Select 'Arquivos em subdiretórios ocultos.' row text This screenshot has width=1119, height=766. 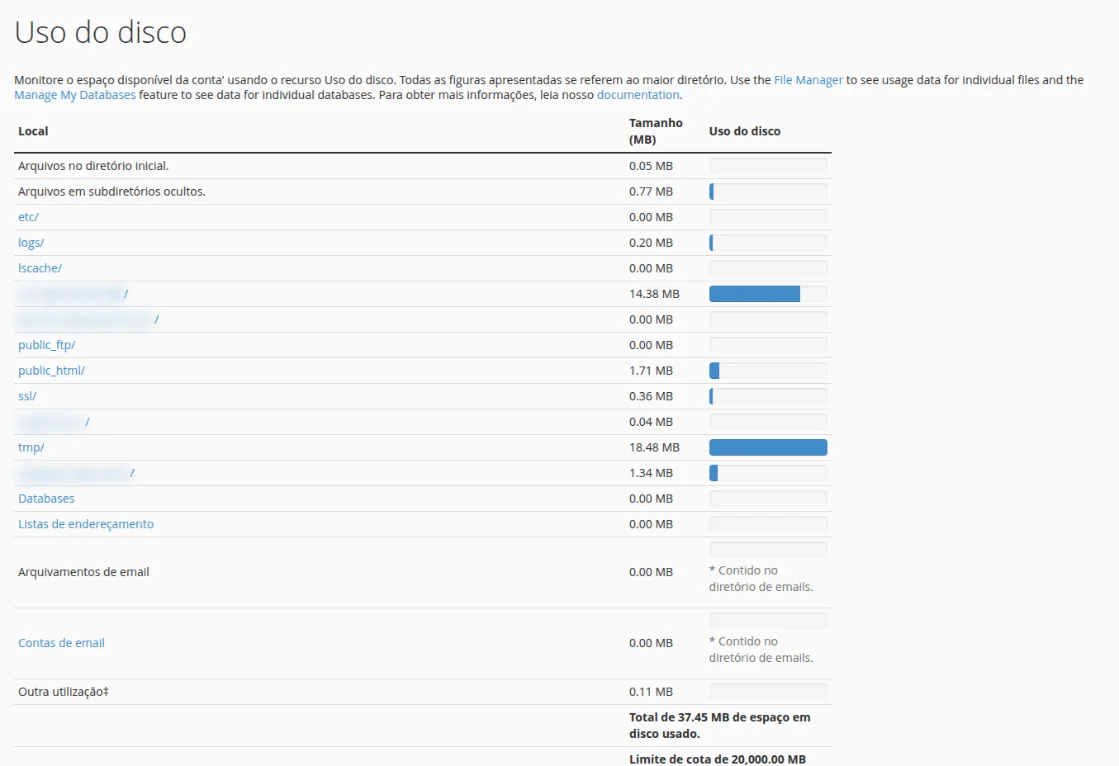pos(111,191)
